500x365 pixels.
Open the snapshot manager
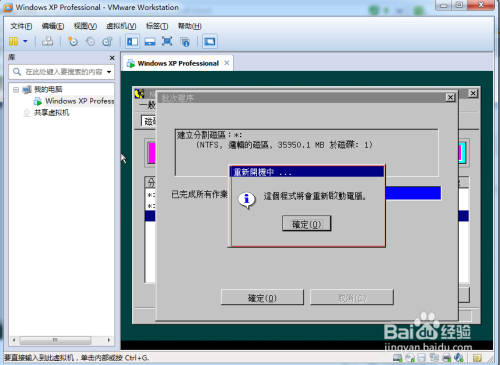(107, 41)
